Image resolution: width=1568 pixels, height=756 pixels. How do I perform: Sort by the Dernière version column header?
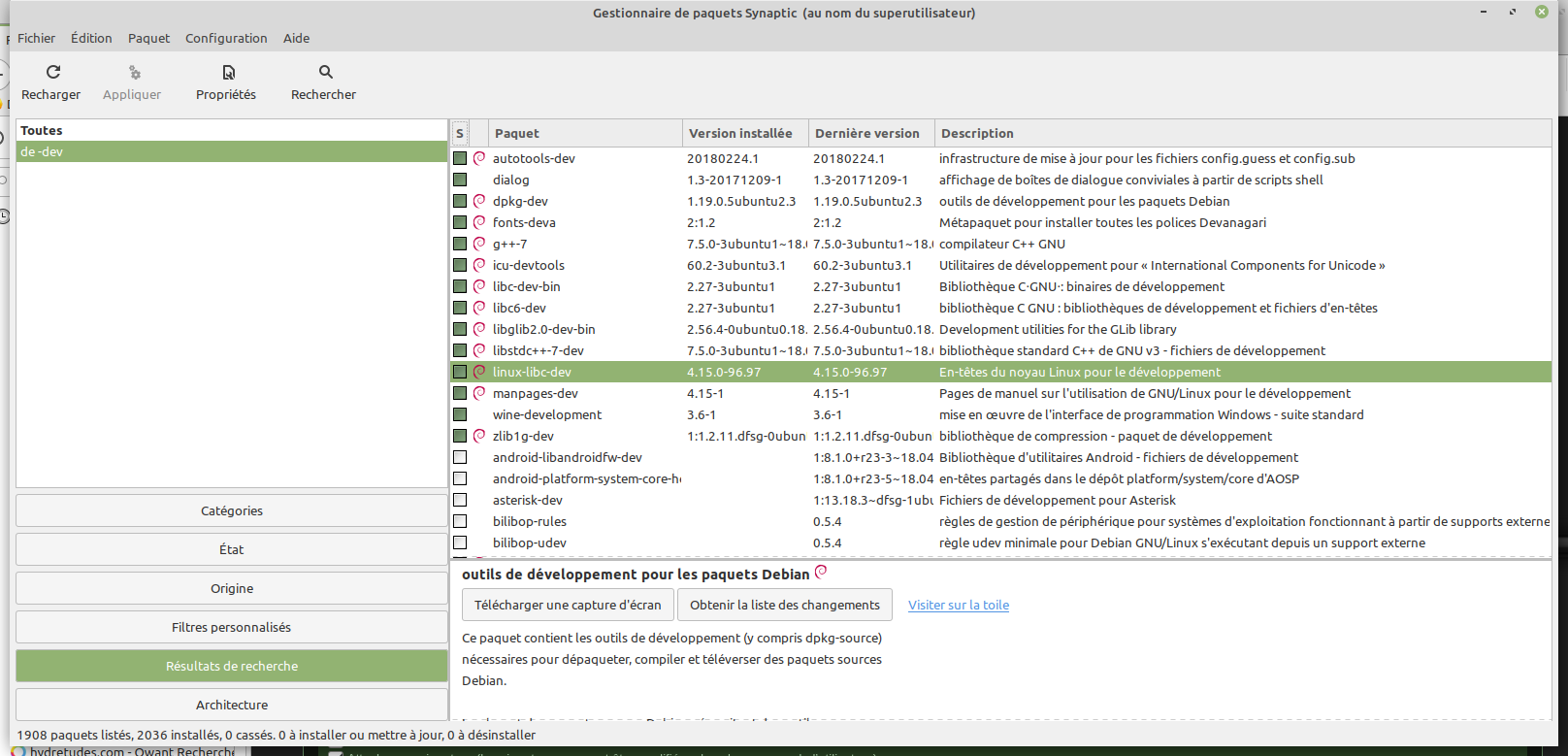(866, 133)
